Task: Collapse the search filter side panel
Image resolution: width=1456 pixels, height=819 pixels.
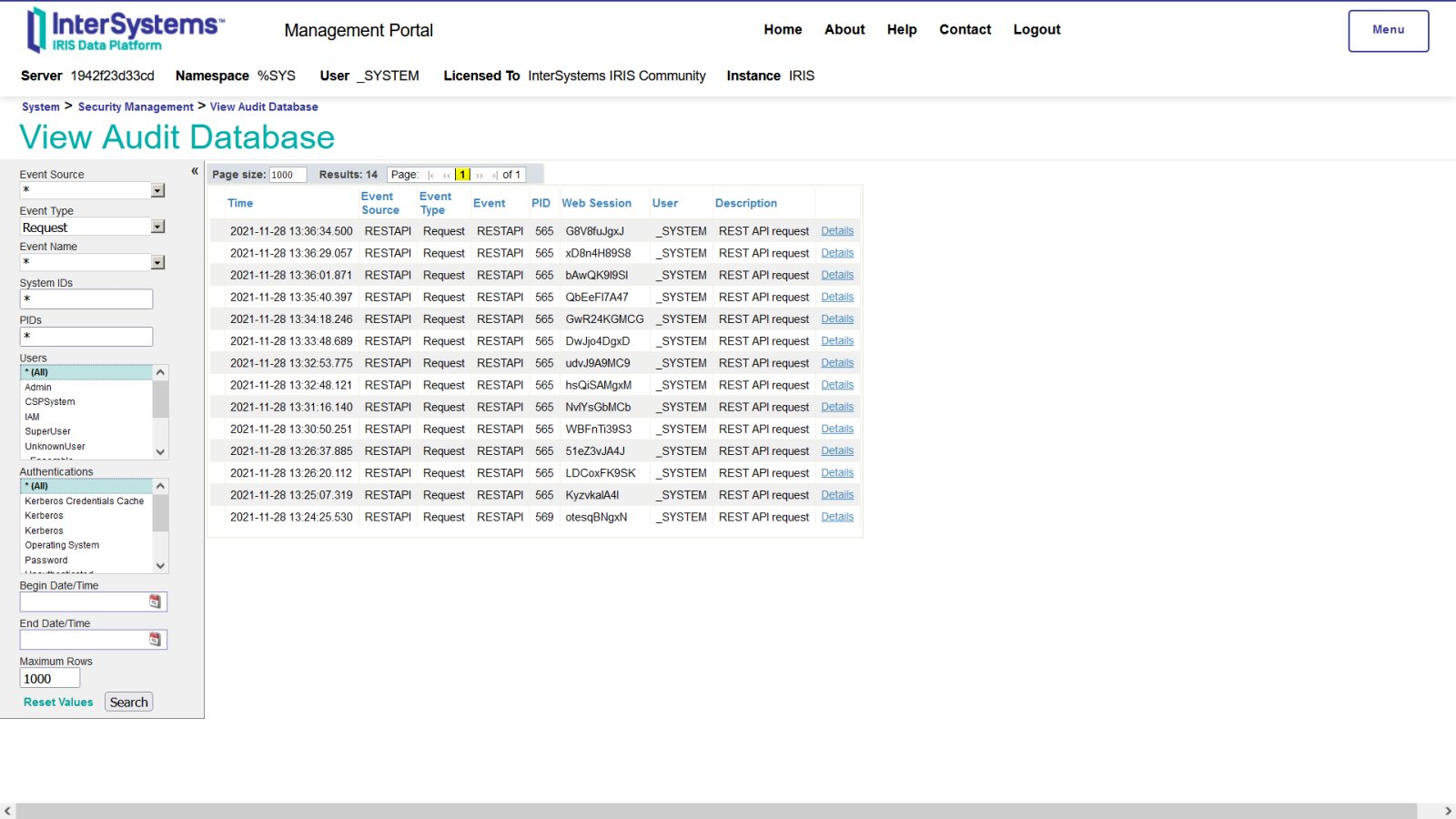Action: (x=195, y=171)
